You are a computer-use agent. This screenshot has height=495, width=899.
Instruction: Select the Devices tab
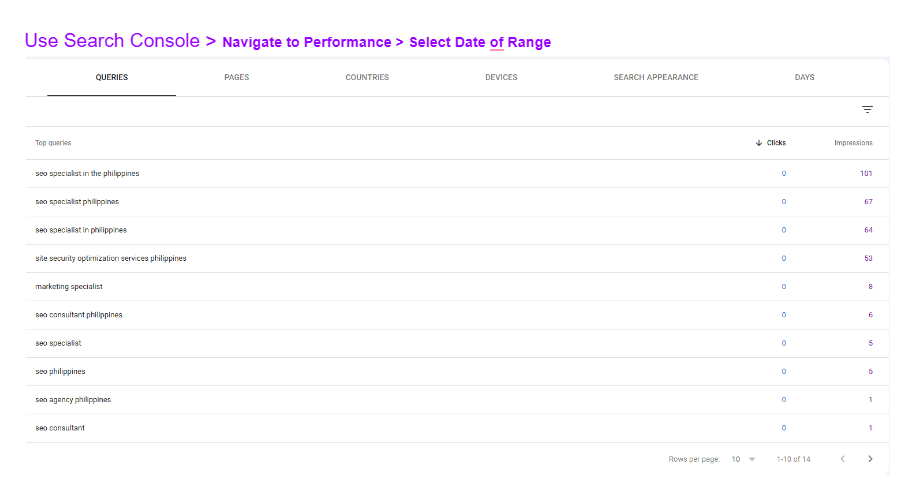coord(501,77)
